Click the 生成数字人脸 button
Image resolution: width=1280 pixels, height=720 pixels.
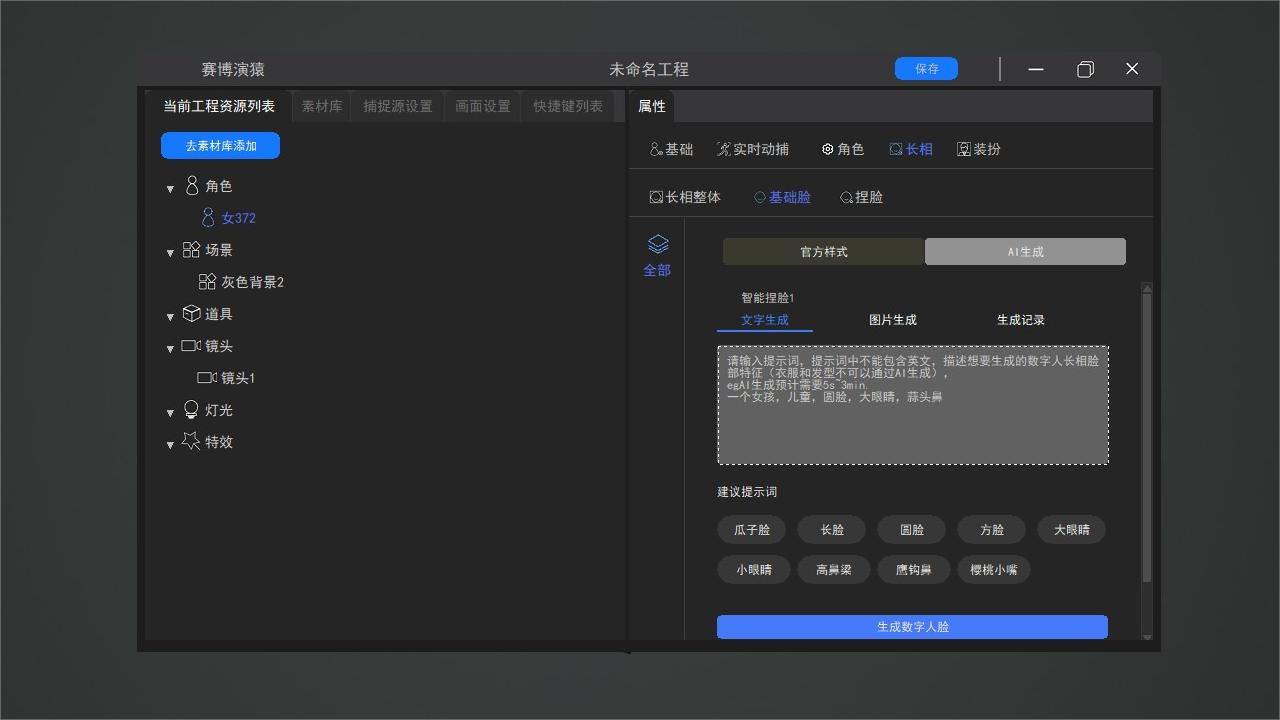click(x=912, y=627)
